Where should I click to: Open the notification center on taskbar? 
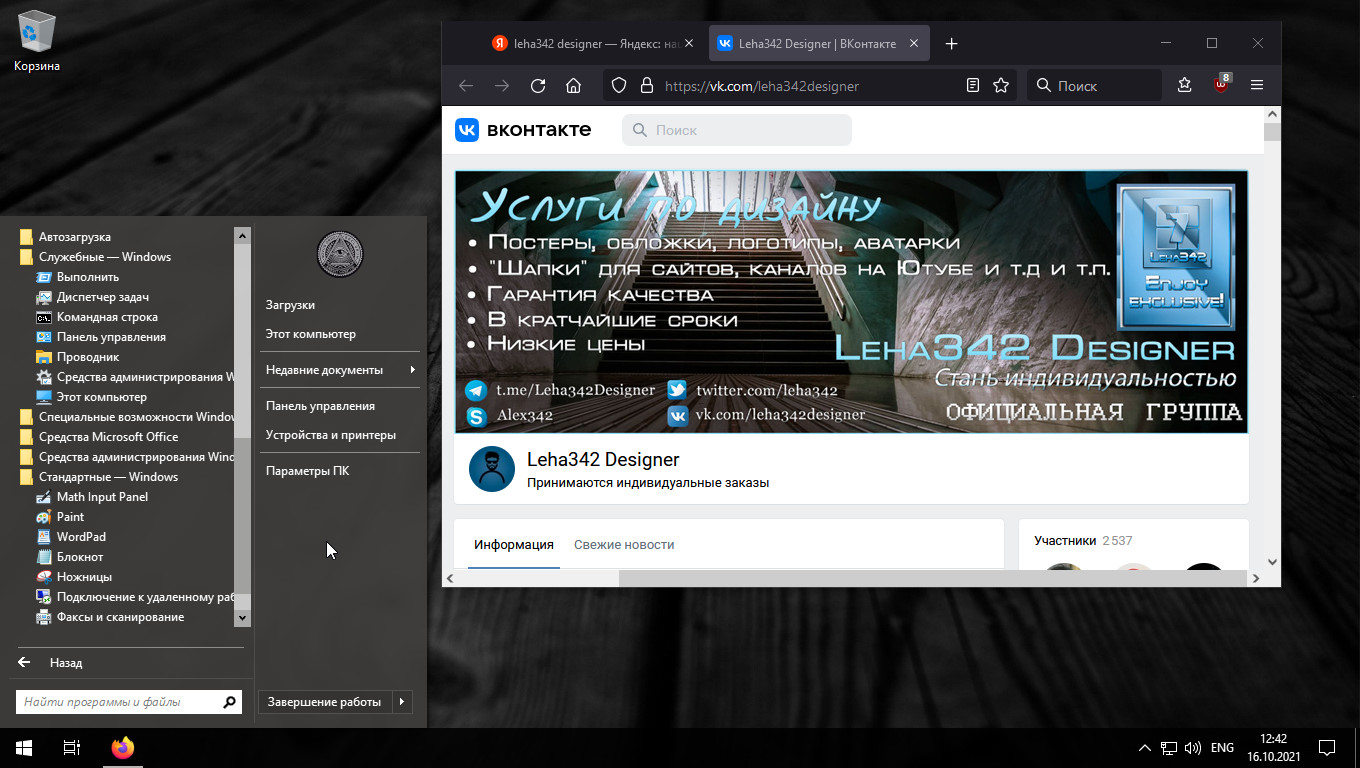coord(1327,747)
